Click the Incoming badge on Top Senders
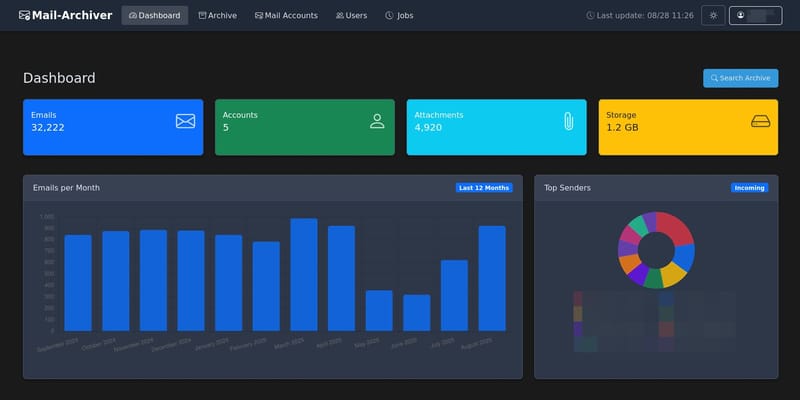The image size is (800, 400). (x=749, y=188)
